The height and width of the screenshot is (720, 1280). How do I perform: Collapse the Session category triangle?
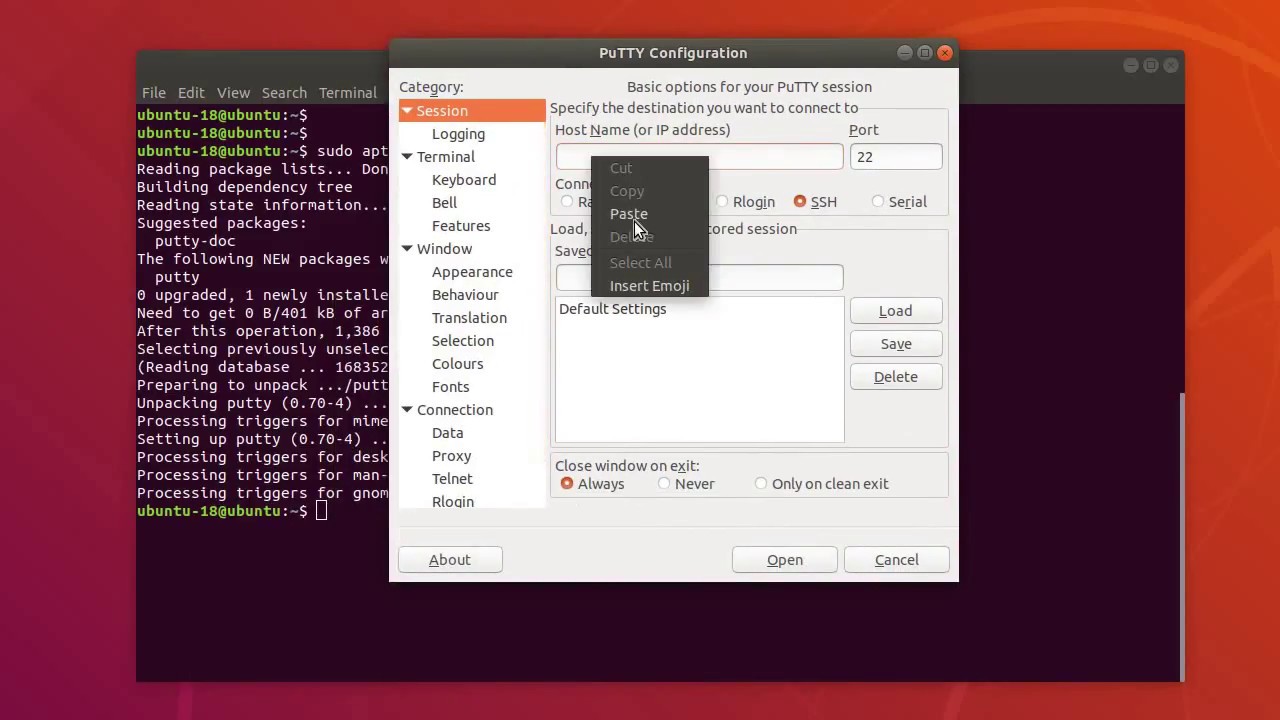point(407,111)
